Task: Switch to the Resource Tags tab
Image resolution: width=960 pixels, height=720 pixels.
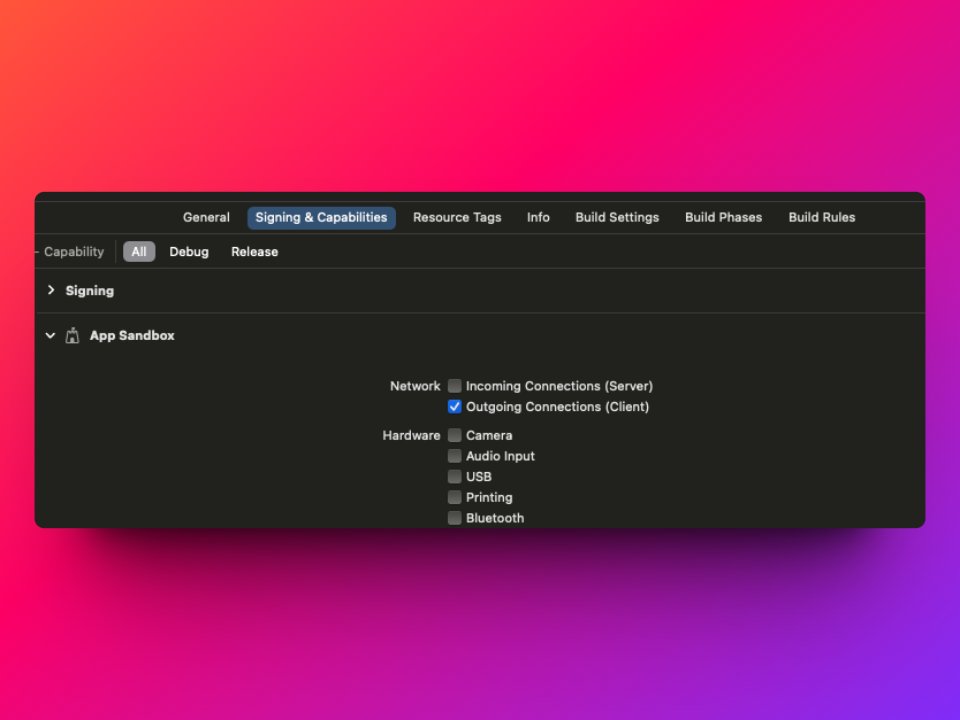Action: point(457,217)
